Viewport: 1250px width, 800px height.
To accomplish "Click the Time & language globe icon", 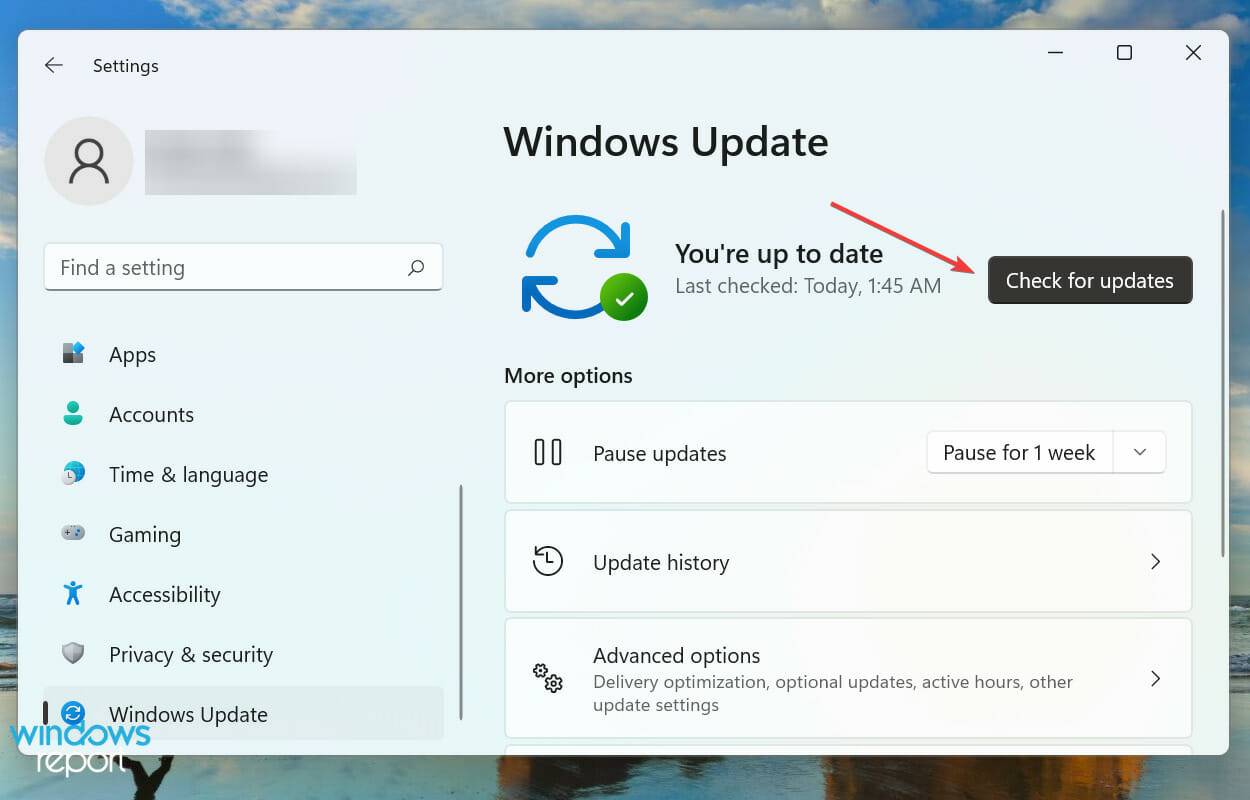I will (x=74, y=474).
